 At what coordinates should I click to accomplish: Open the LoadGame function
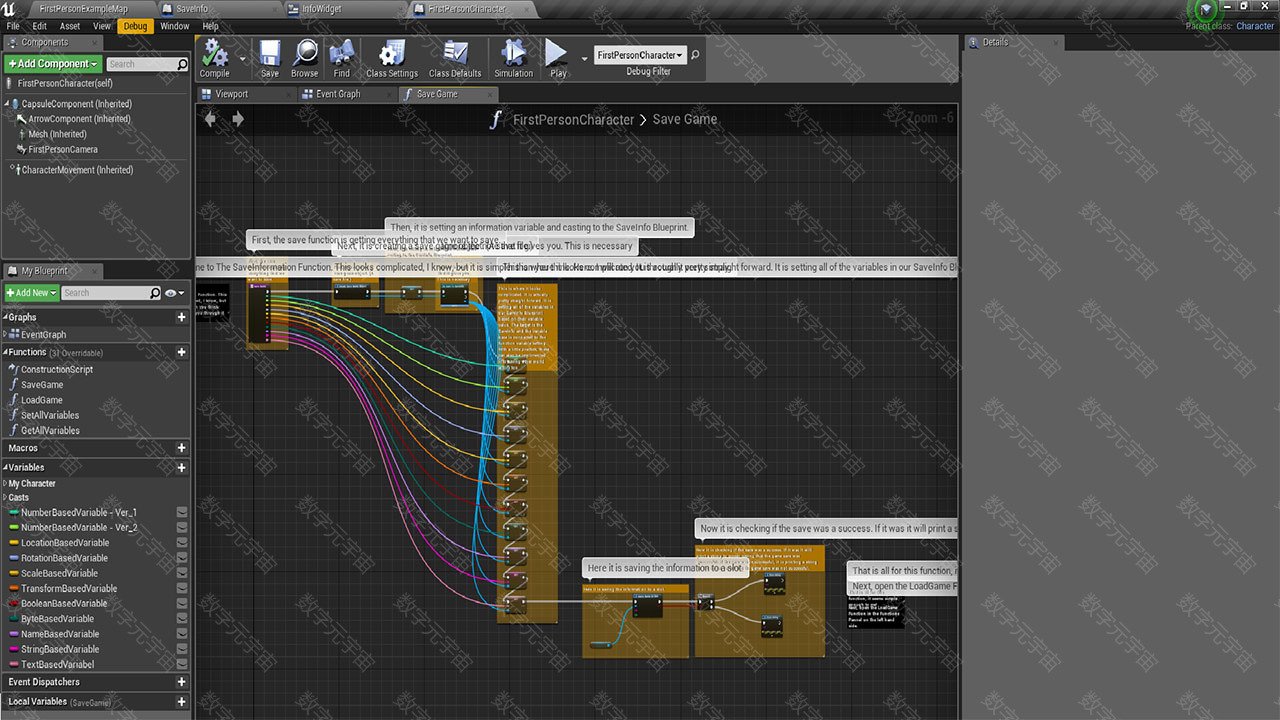coord(42,400)
